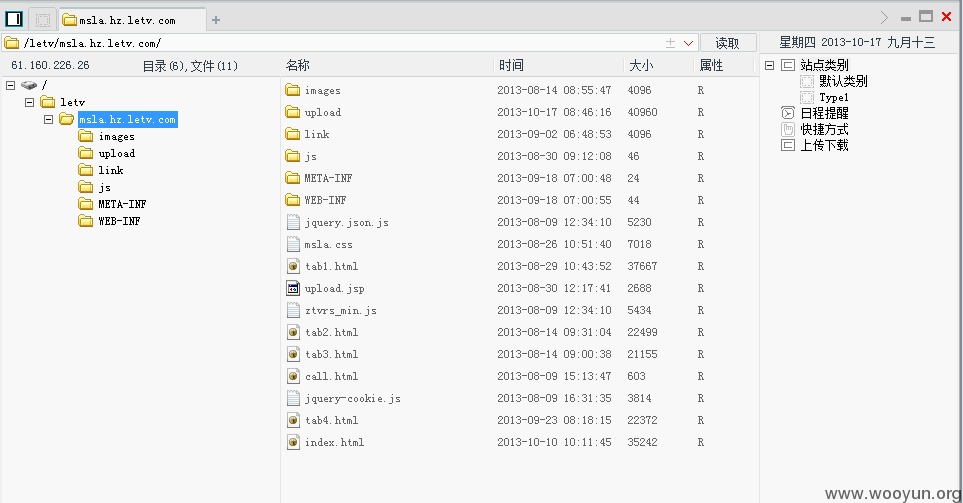
Task: Select the images folder in left tree
Action: click(x=117, y=136)
